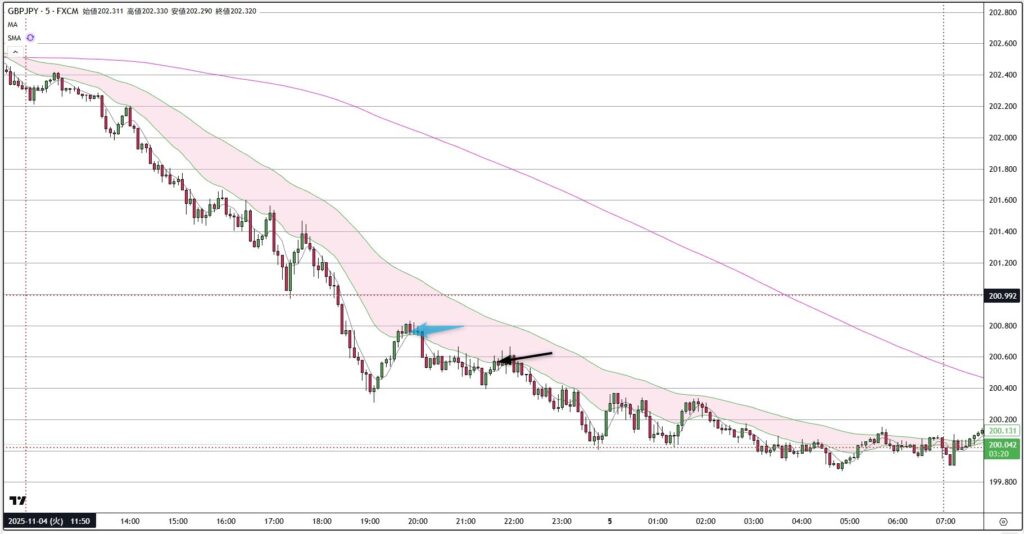Click the 200.400 price axis label

(x=1002, y=388)
